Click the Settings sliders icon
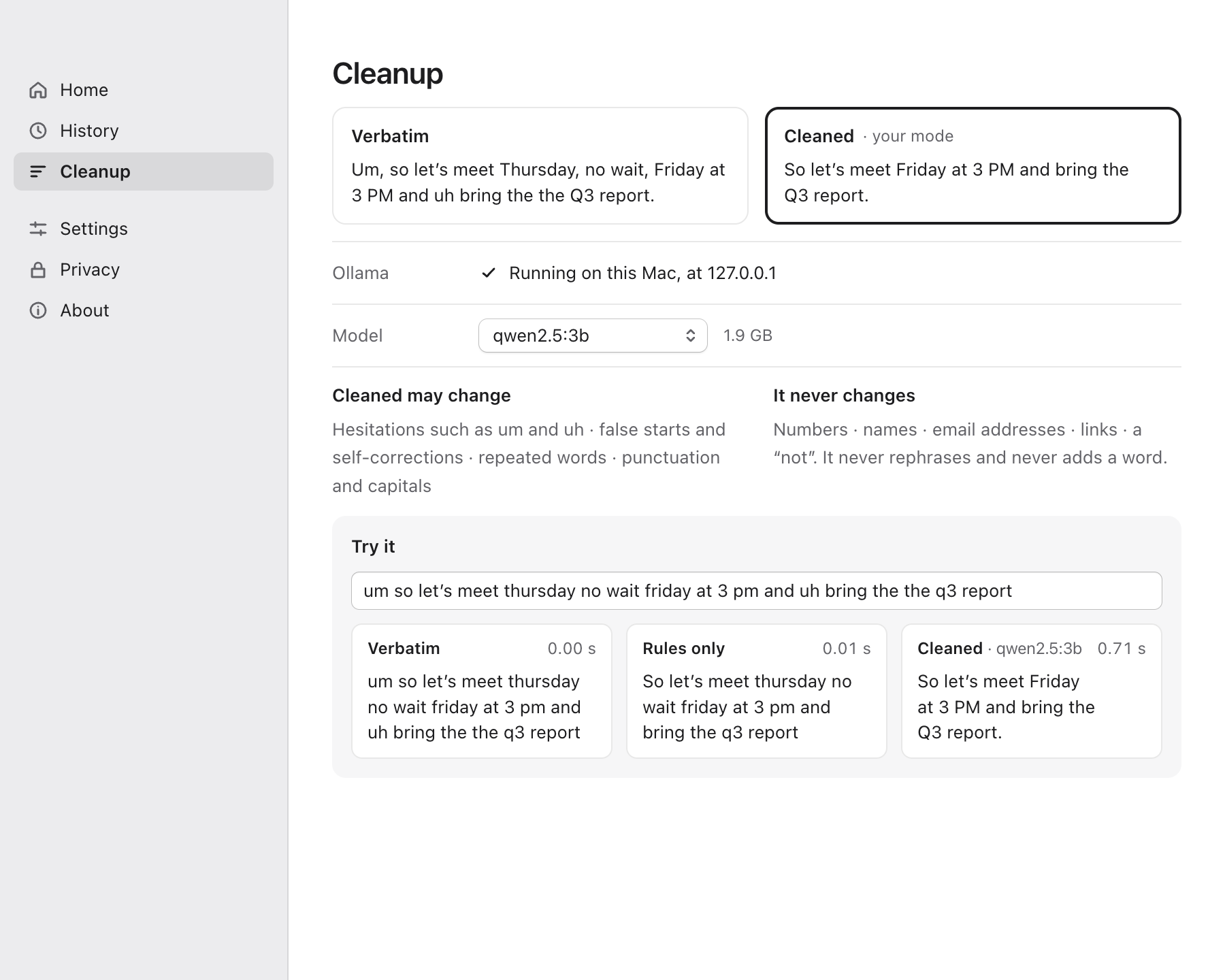 [38, 229]
